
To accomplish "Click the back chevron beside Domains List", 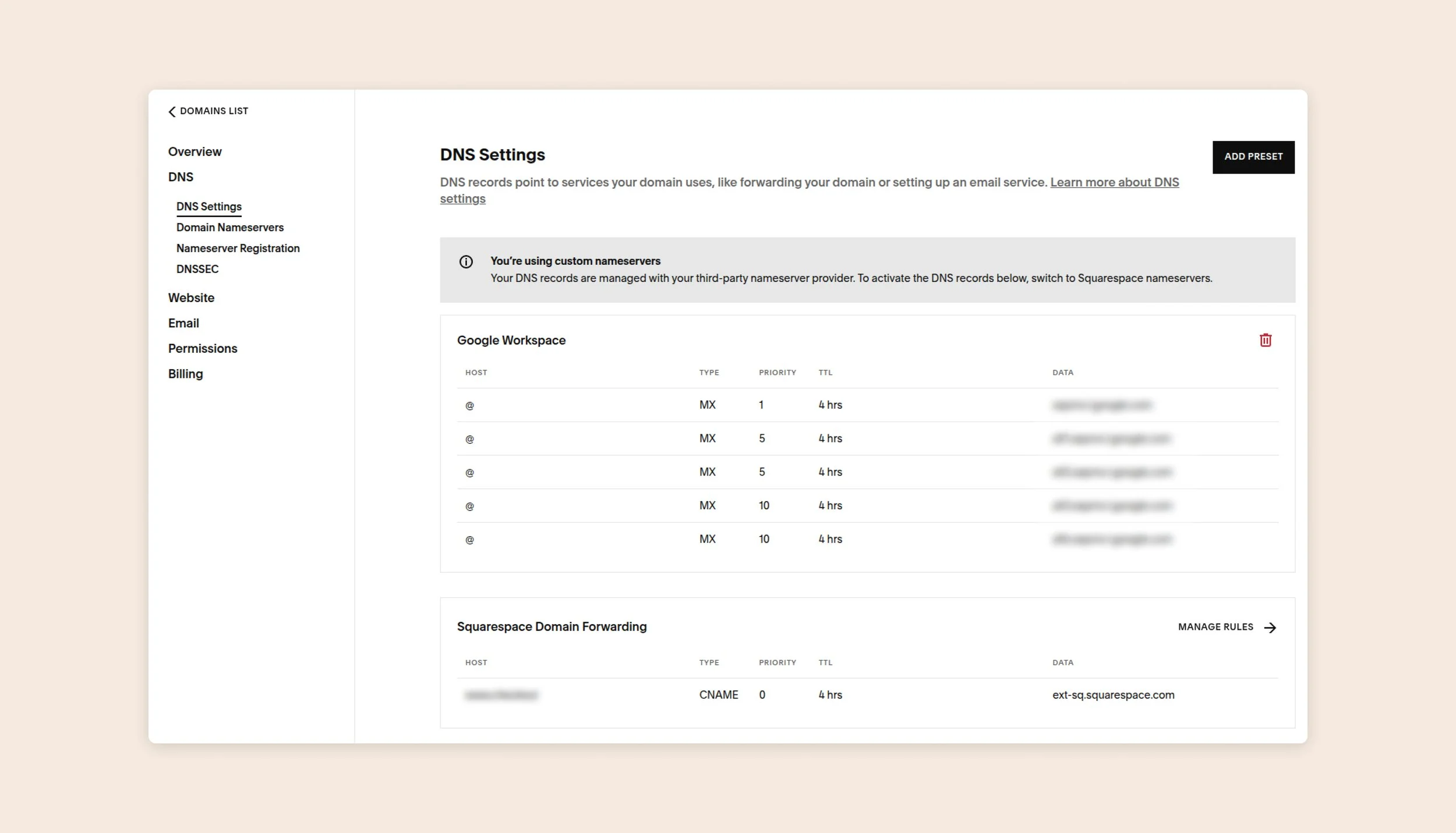I will 172,111.
